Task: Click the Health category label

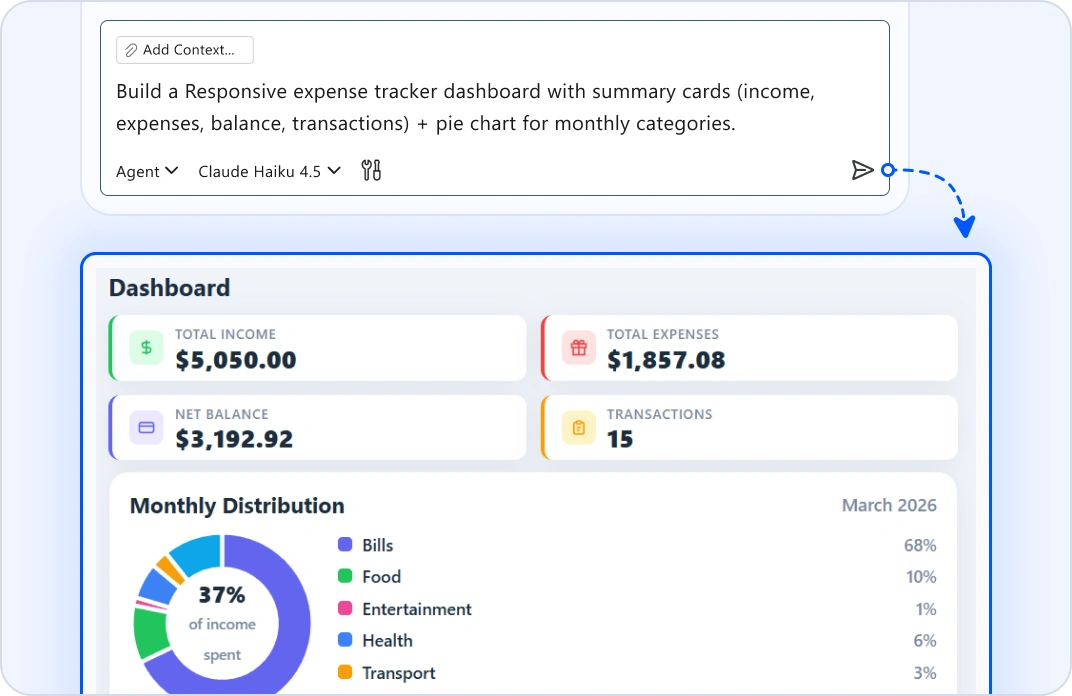Action: coord(388,640)
